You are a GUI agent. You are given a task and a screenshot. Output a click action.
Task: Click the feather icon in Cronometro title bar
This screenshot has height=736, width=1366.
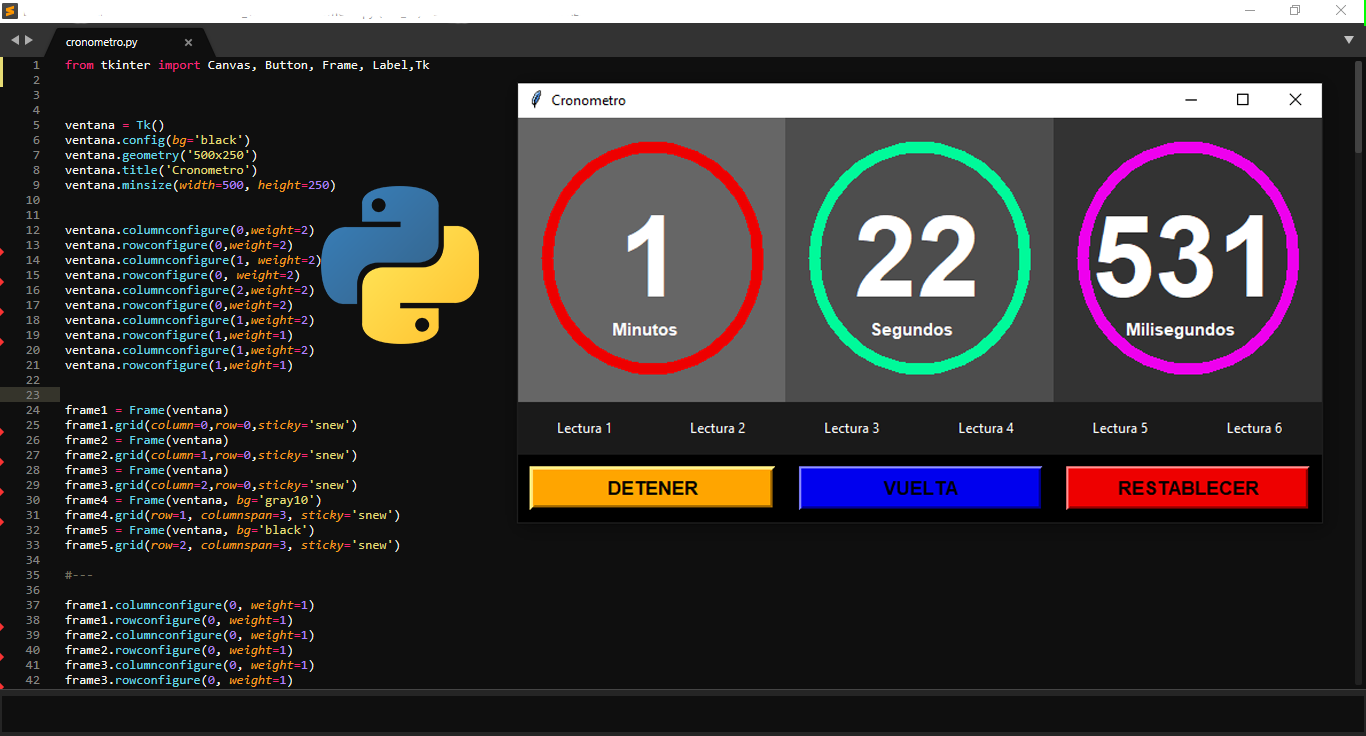[536, 100]
